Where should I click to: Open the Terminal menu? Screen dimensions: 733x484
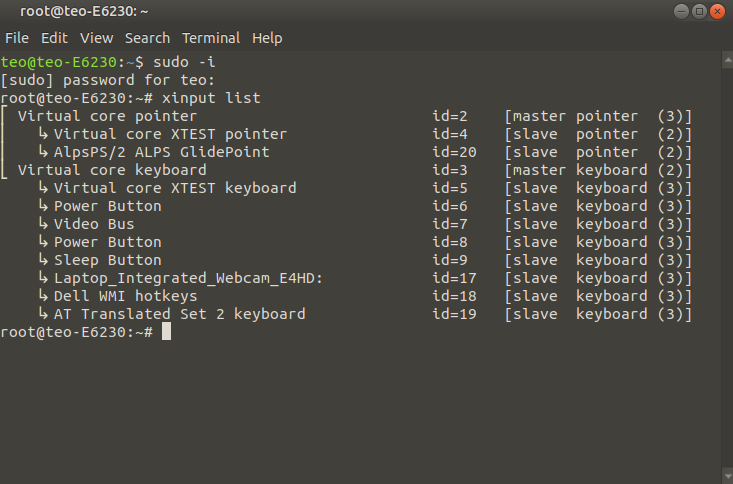click(x=211, y=38)
